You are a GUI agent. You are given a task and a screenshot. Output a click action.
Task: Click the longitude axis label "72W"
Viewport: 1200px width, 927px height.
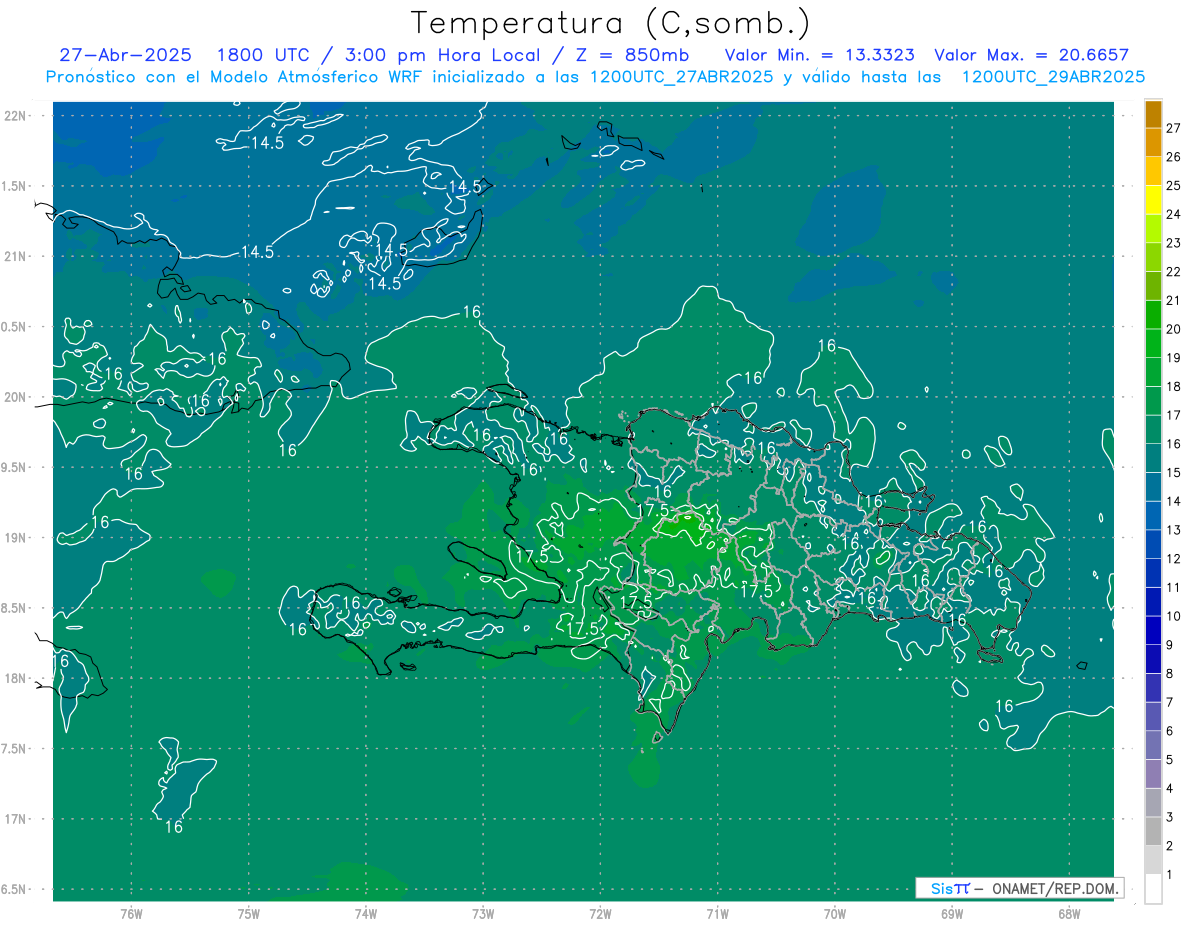click(x=600, y=914)
